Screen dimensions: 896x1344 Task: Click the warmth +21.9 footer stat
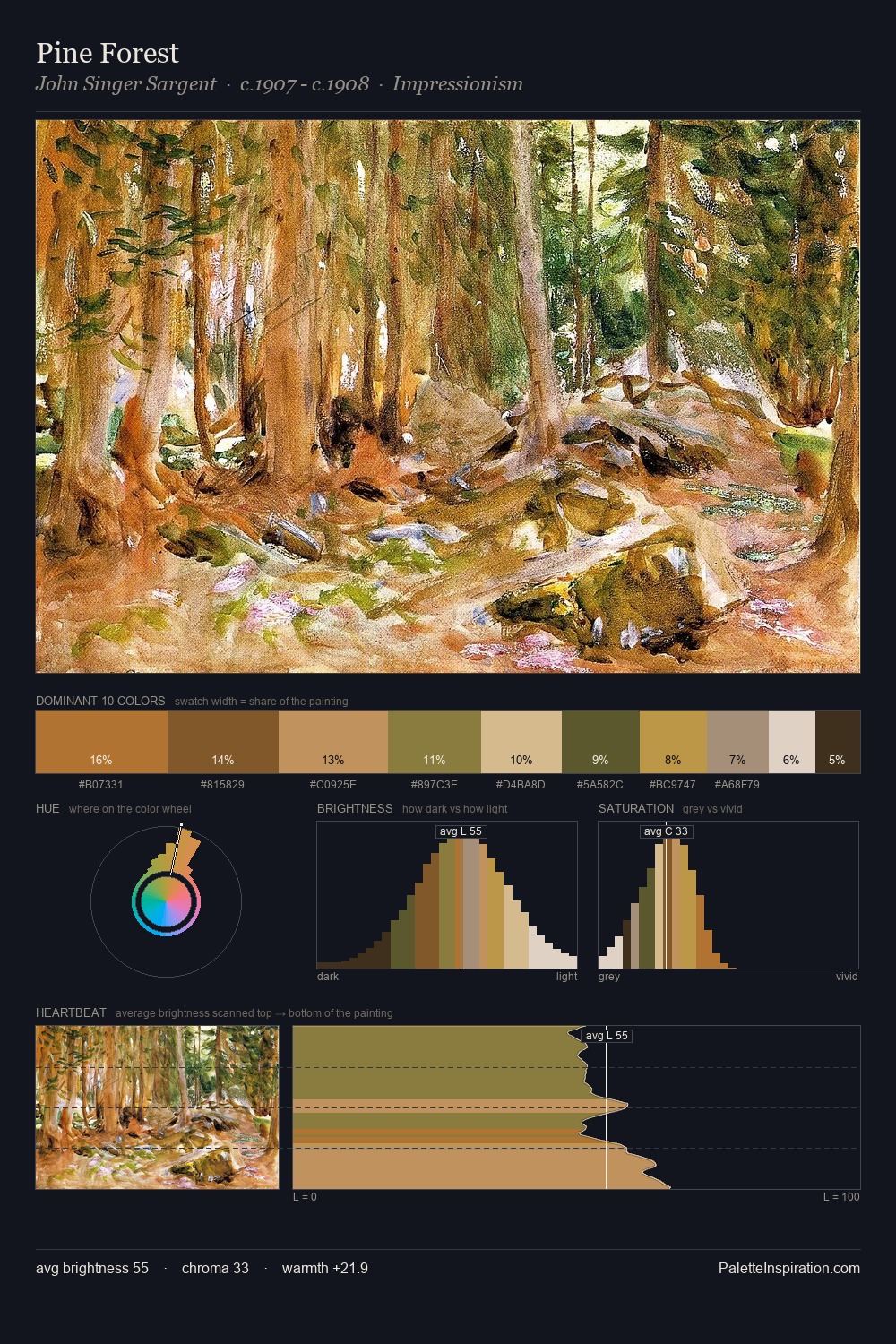(x=325, y=1269)
